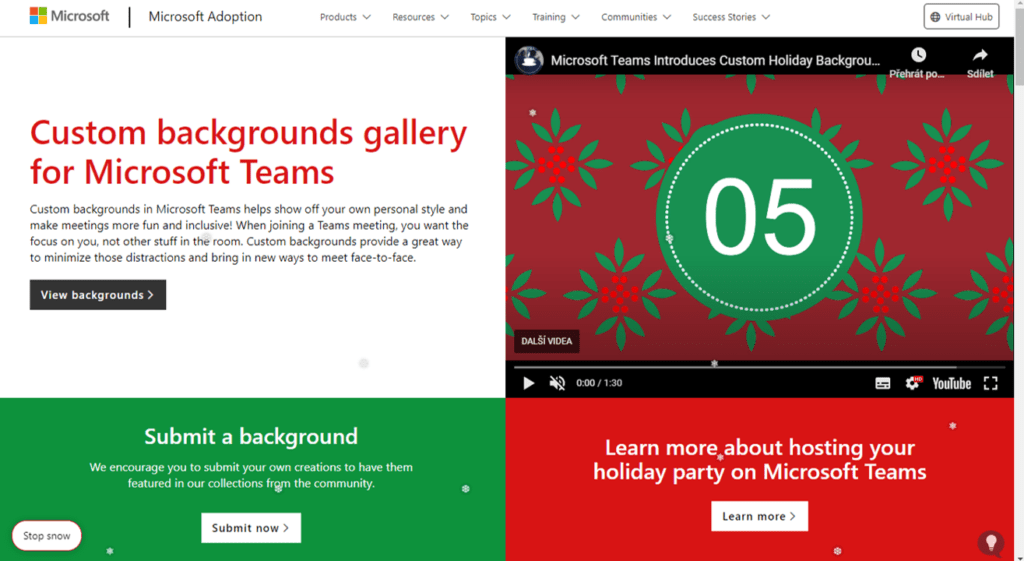Enter fullscreen mode for the video
The width and height of the screenshot is (1024, 561).
coord(990,383)
